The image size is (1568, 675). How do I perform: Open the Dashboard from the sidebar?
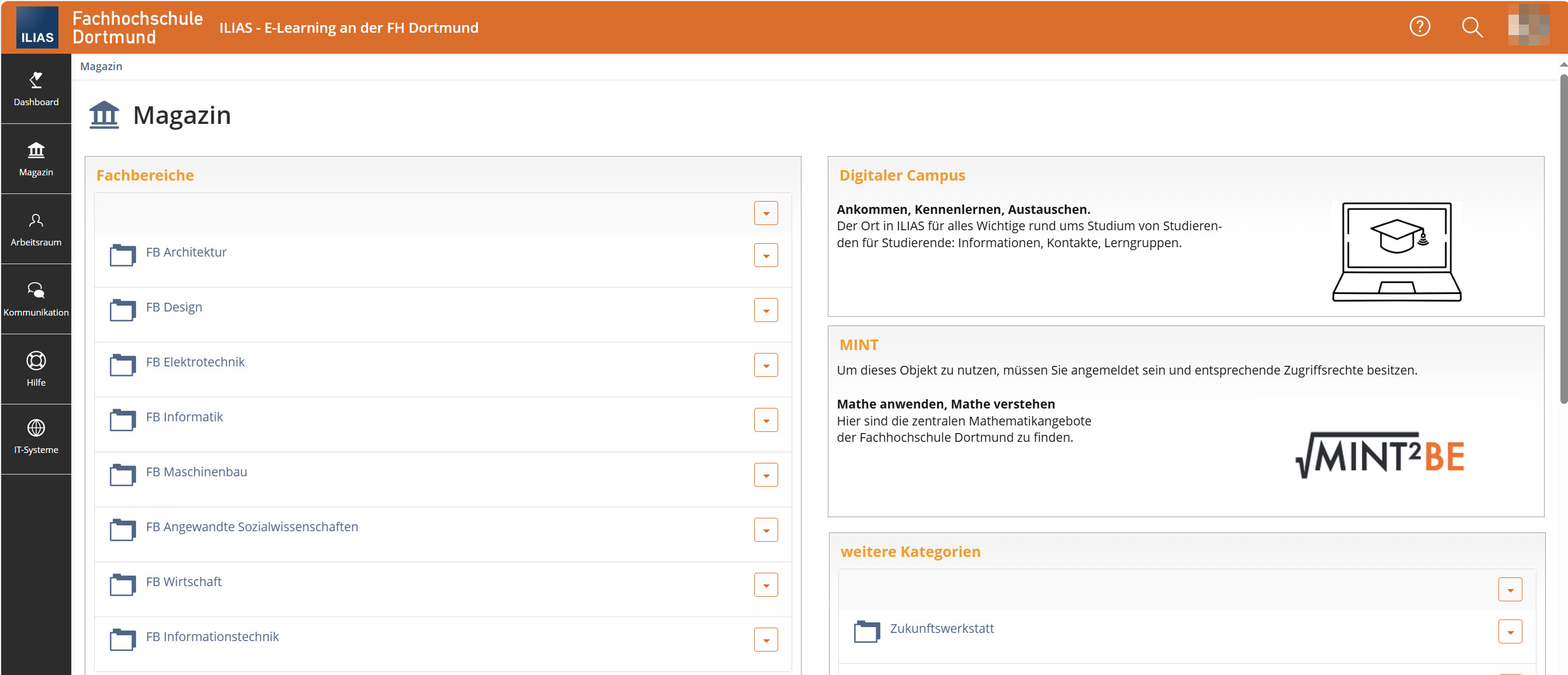coord(36,89)
